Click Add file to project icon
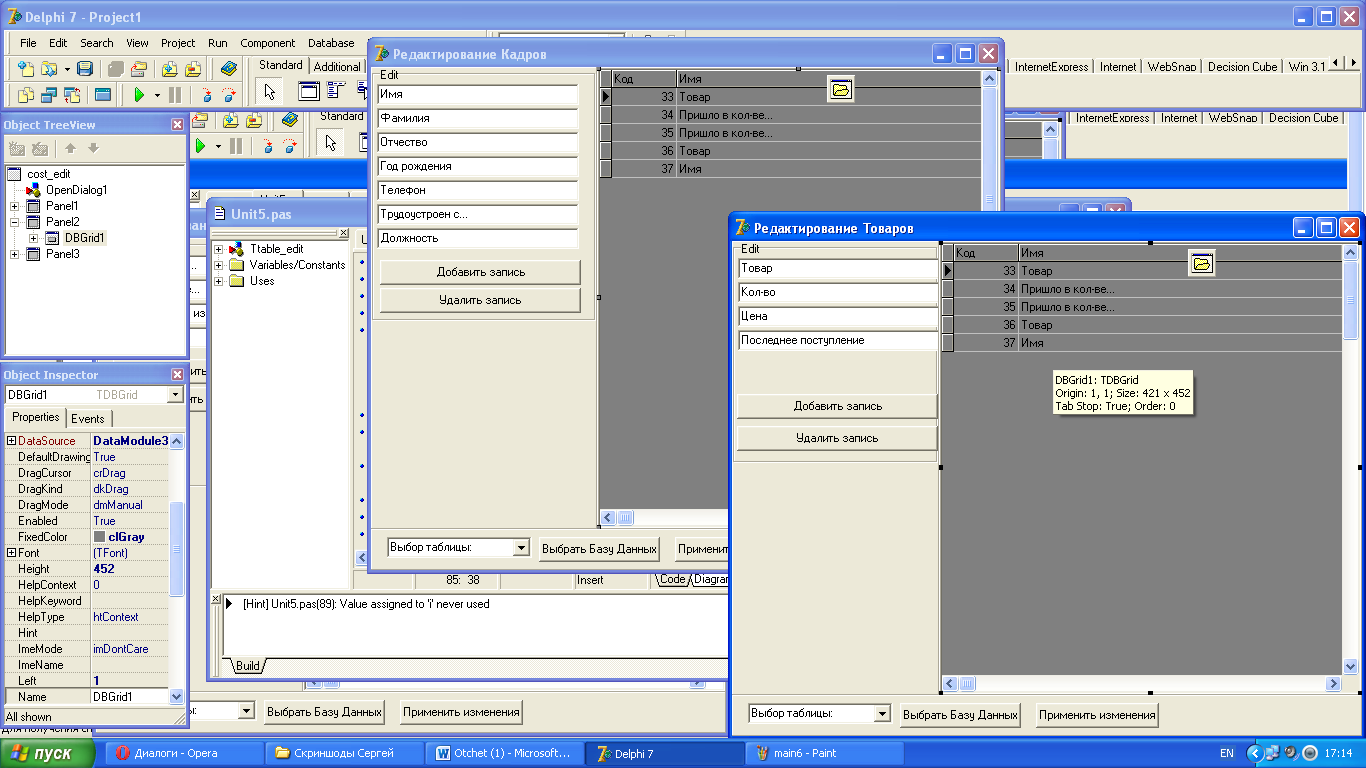Screen dimensions: 1366x768 pyautogui.click(x=169, y=69)
